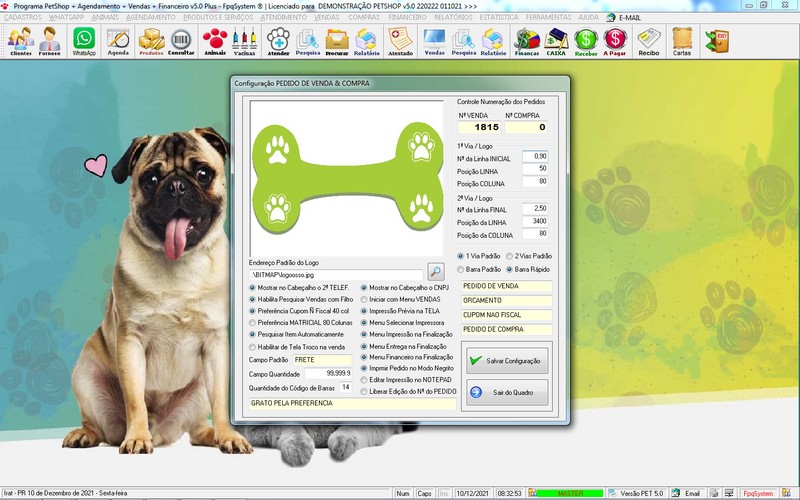Open the PRODUTOS E SERVIÇOS menu
This screenshot has height=500, width=800.
218,17
